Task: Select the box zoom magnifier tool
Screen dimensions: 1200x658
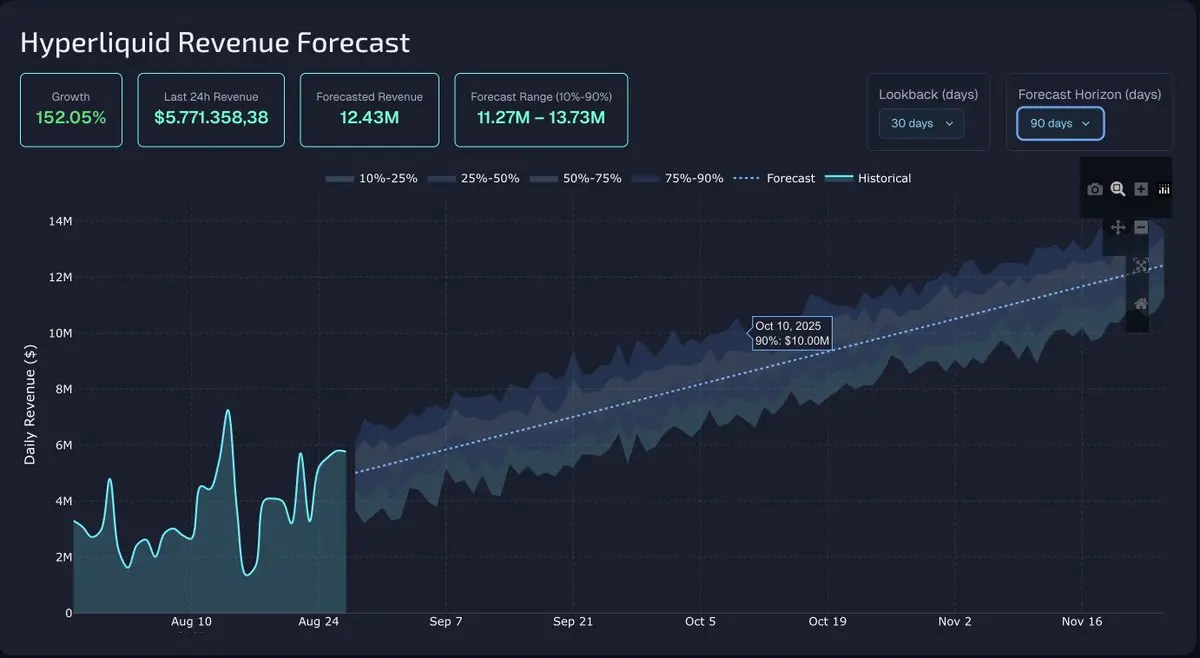Action: pyautogui.click(x=1118, y=189)
